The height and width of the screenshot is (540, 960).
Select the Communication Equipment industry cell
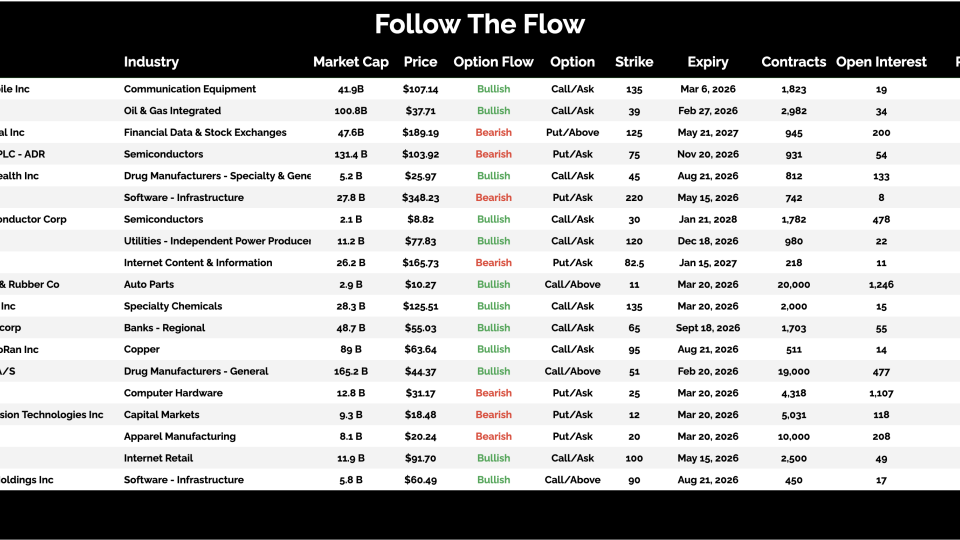coord(190,89)
